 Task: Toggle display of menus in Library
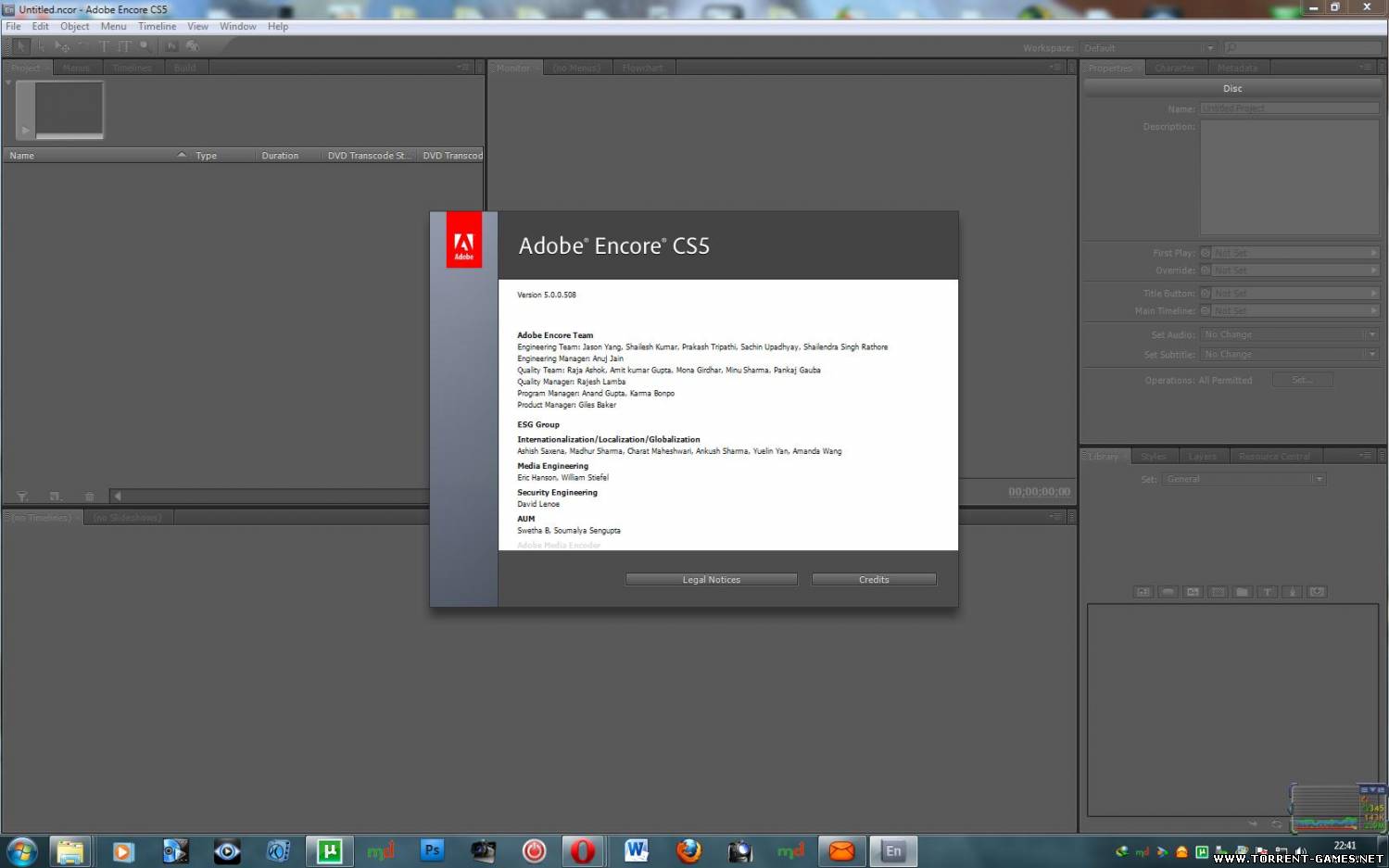(x=1143, y=592)
